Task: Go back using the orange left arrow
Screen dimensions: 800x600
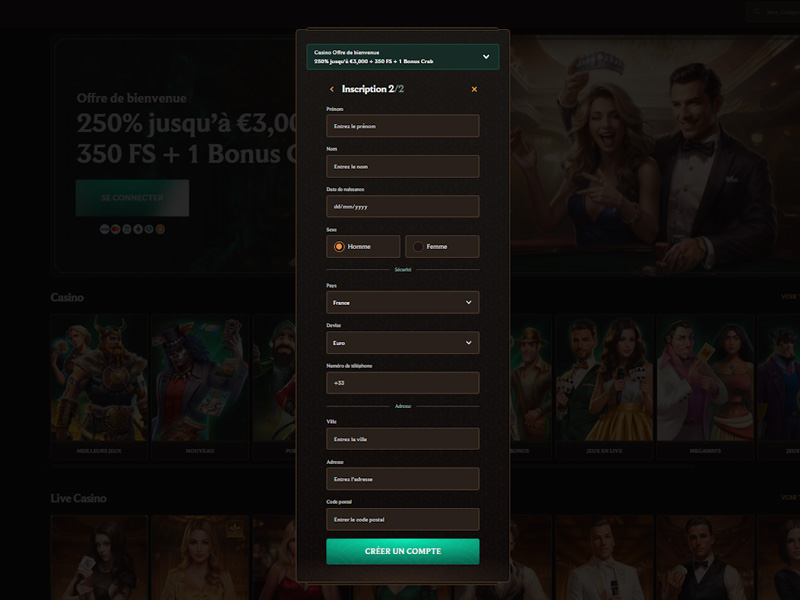Action: coord(331,89)
